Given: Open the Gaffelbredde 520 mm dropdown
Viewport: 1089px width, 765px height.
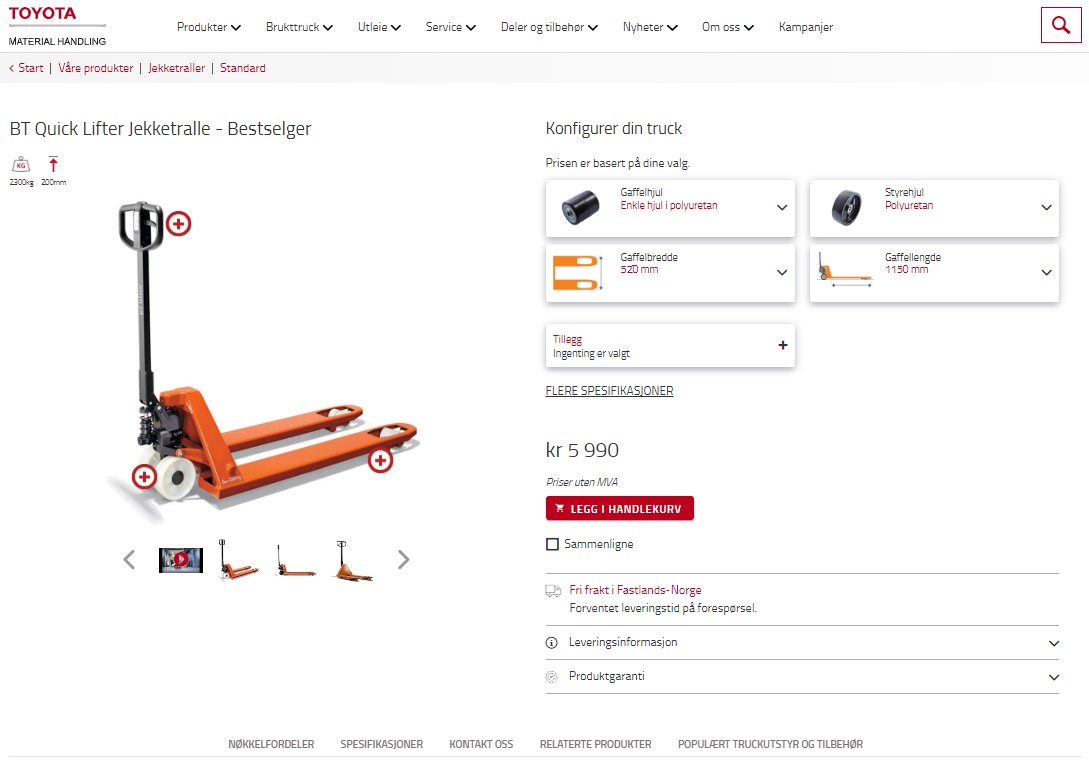Looking at the screenshot, I should [670, 272].
